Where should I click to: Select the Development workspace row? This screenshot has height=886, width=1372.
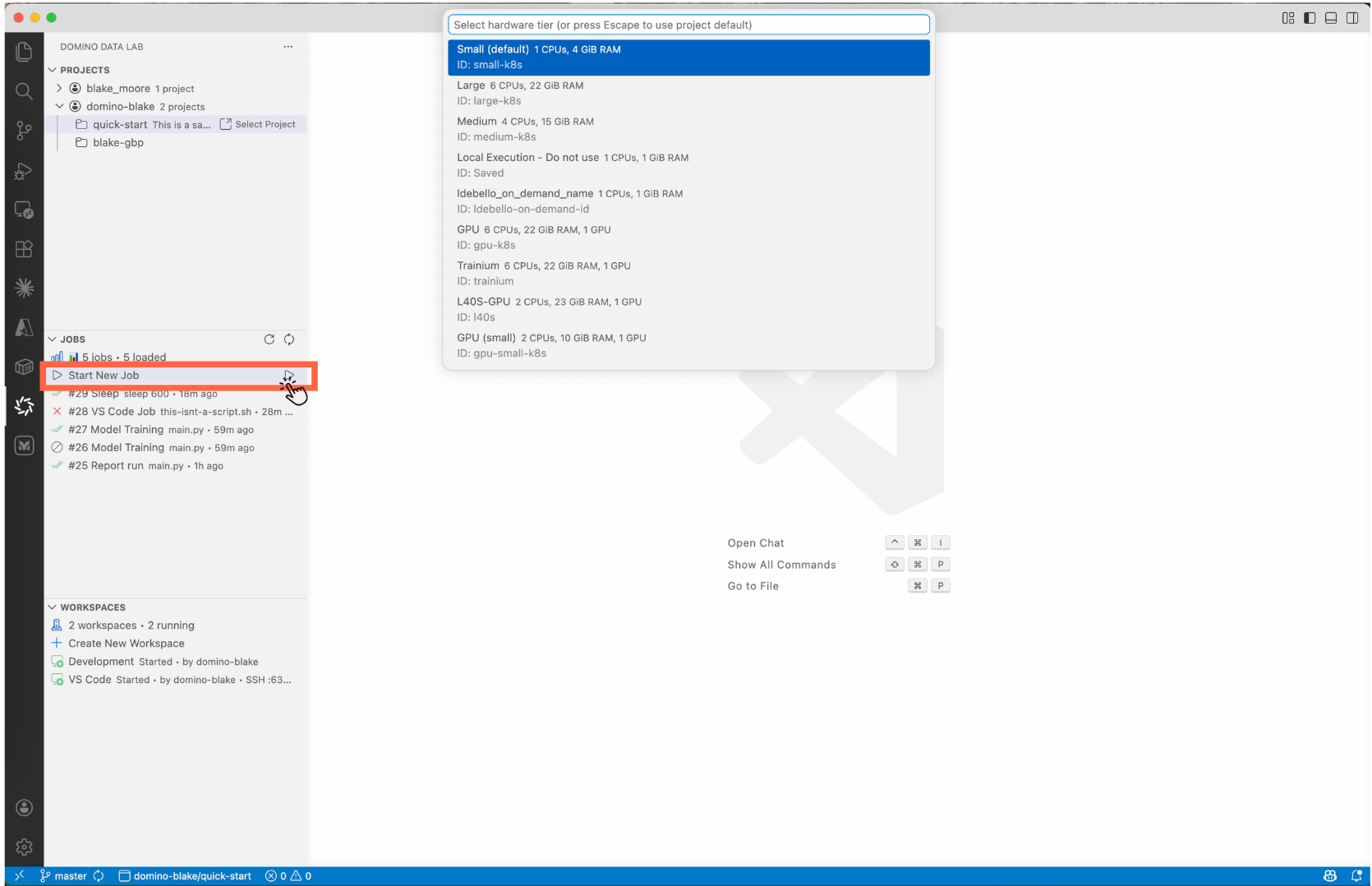[x=176, y=662]
